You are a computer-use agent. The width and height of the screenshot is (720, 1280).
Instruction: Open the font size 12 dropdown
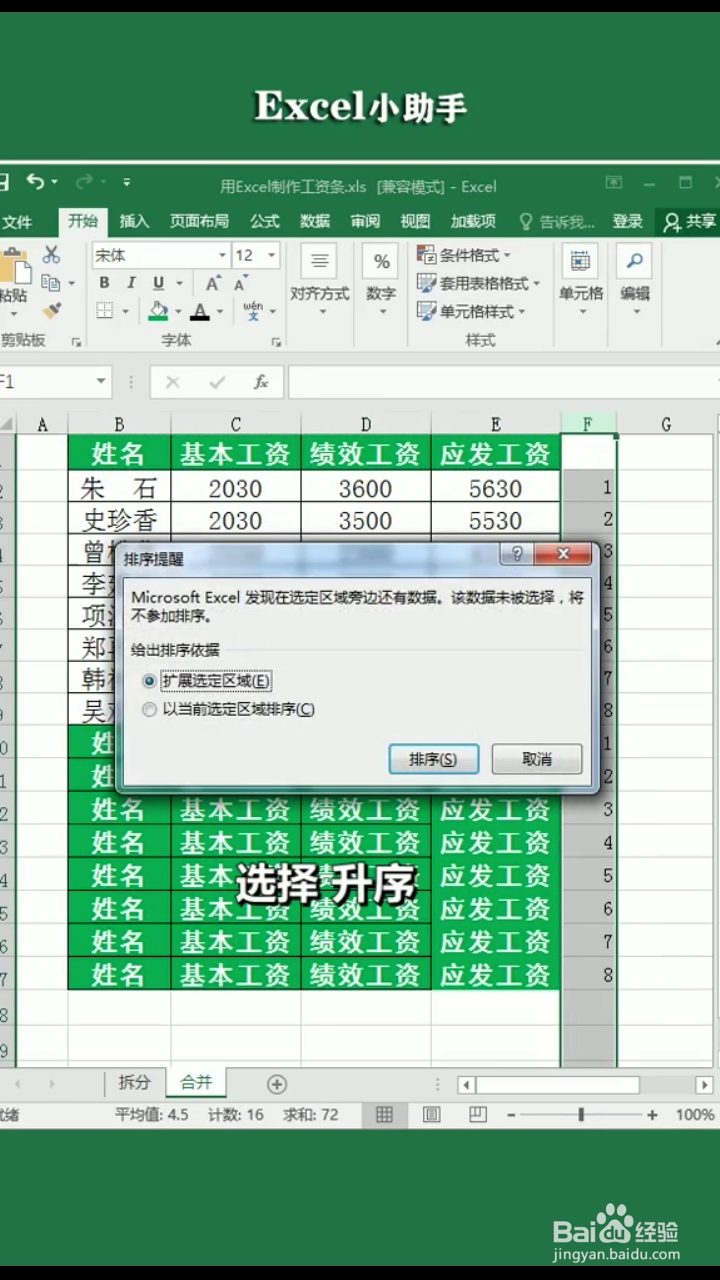(x=271, y=256)
